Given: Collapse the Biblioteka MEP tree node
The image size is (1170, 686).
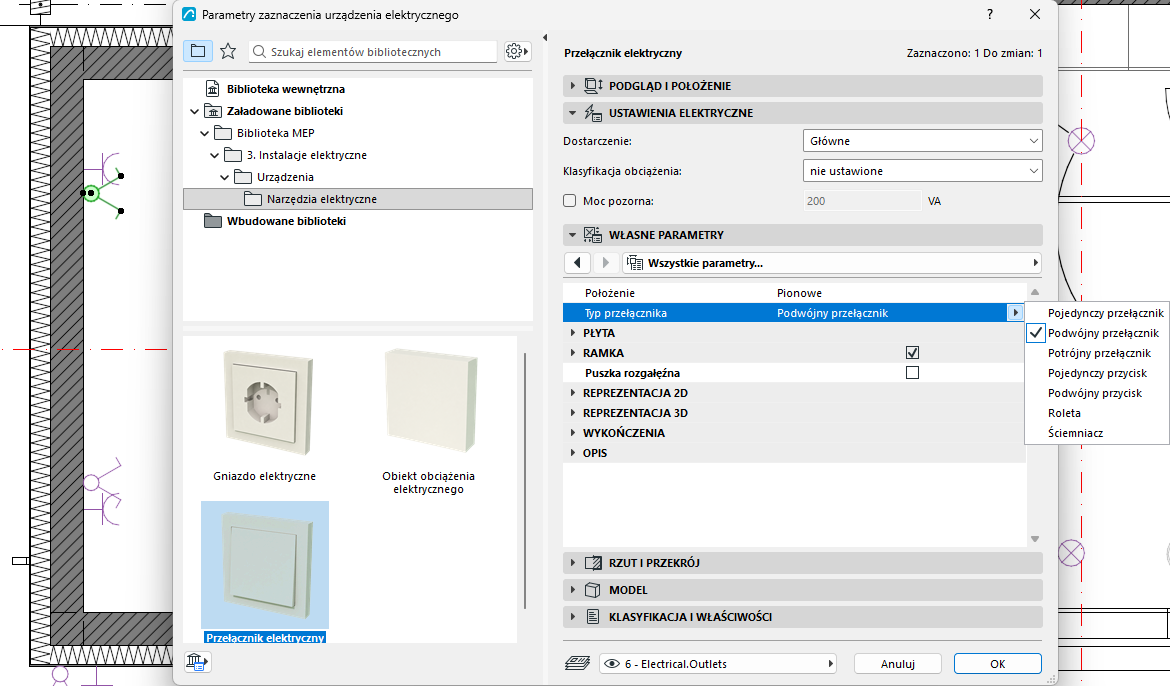Looking at the screenshot, I should point(204,134).
